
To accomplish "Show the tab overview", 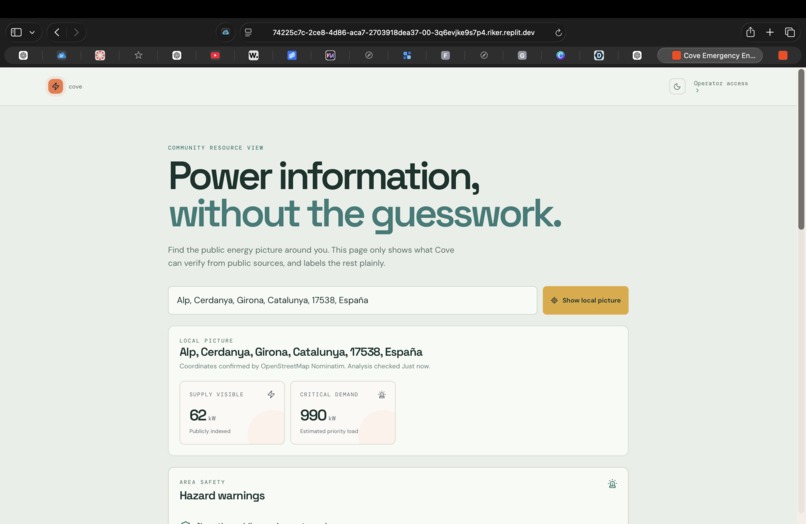I will click(x=790, y=32).
